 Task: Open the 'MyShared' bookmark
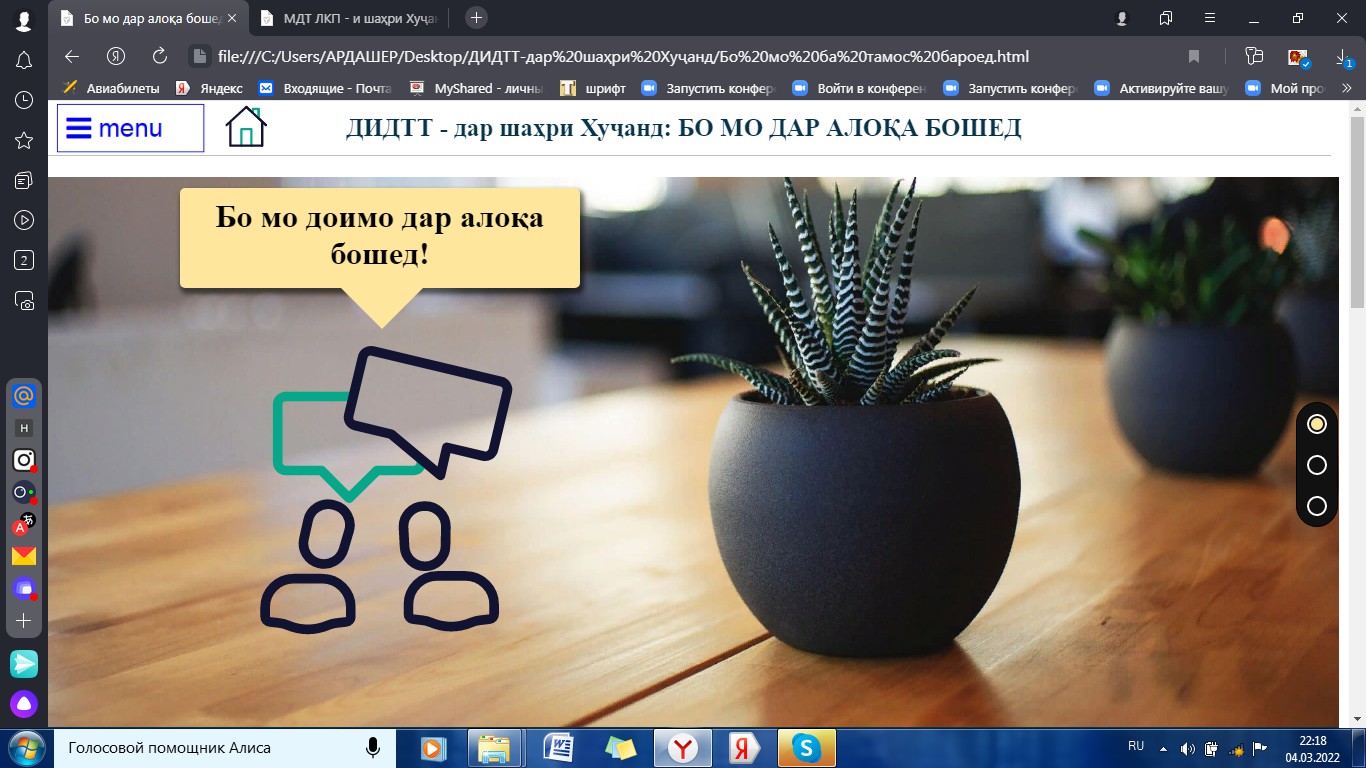(x=476, y=88)
